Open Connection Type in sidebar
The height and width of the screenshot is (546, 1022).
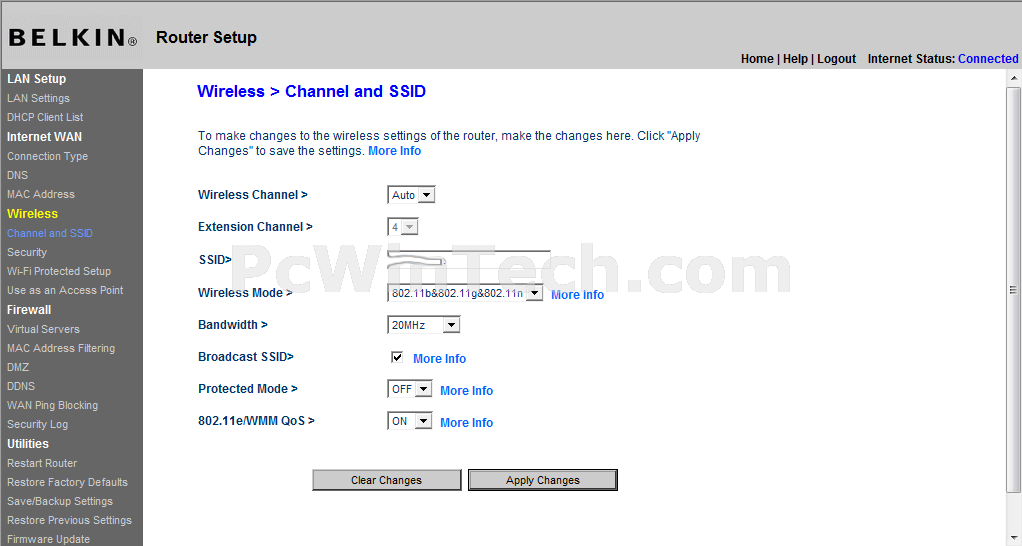pyautogui.click(x=48, y=156)
